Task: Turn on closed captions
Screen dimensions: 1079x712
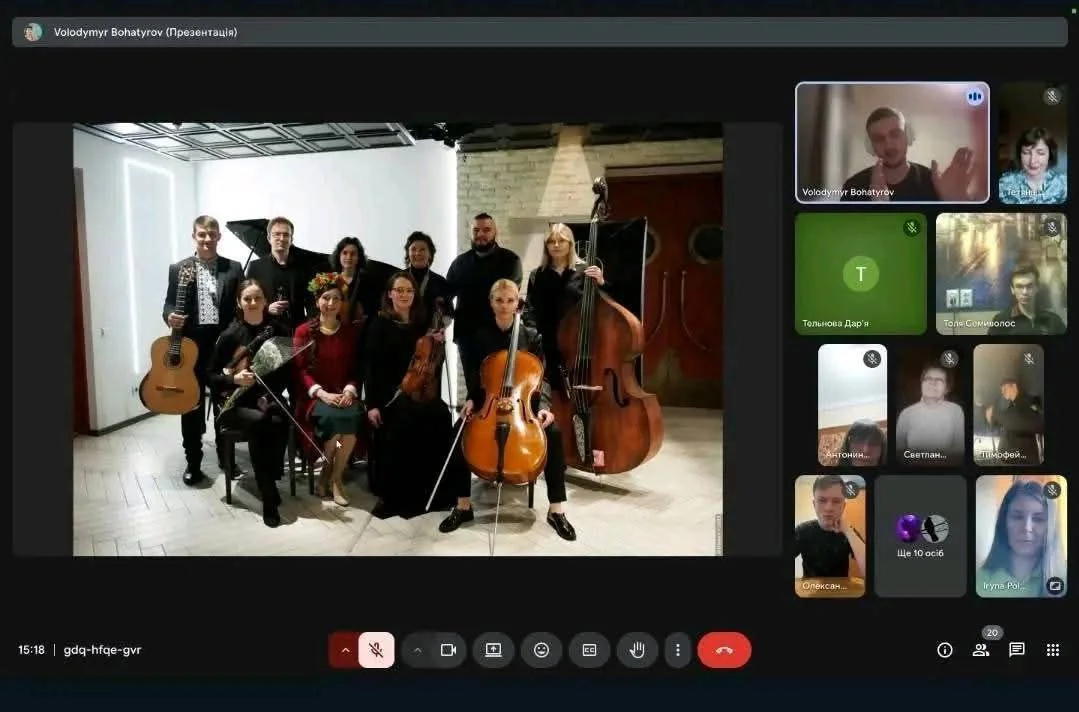Action: 589,650
